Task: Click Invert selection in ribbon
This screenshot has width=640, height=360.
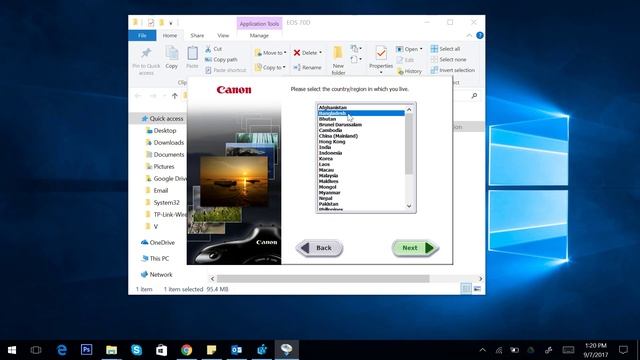Action: click(x=453, y=70)
